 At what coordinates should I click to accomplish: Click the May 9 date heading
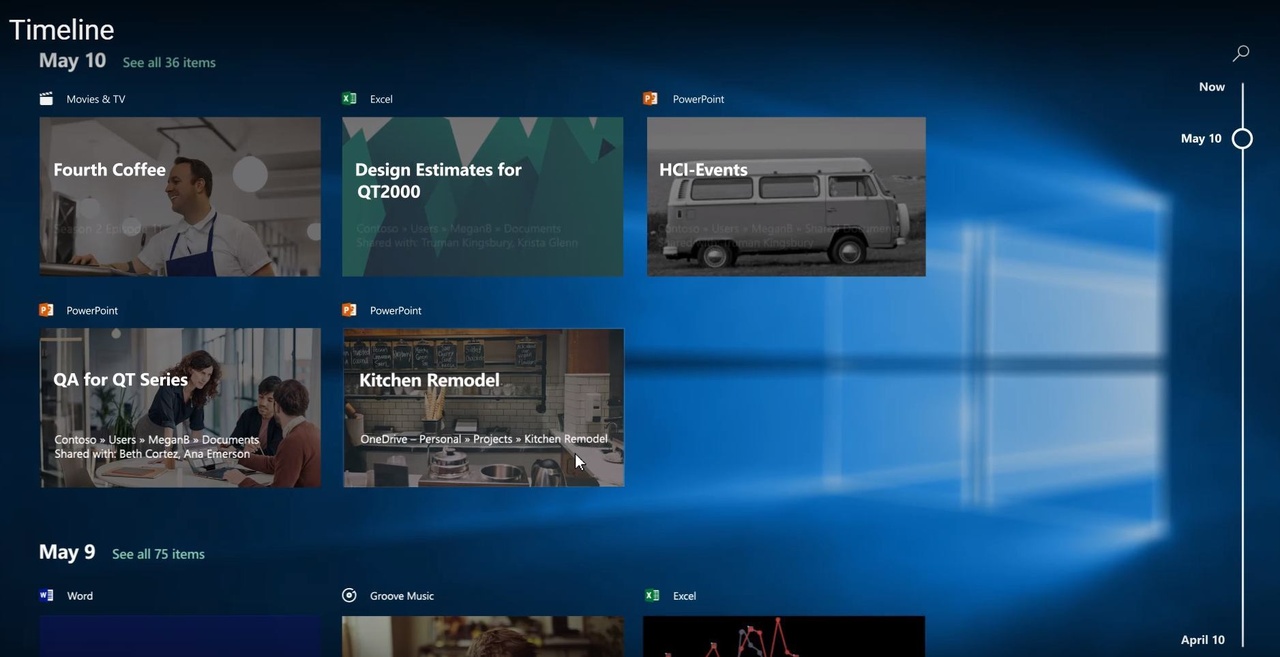tap(67, 552)
